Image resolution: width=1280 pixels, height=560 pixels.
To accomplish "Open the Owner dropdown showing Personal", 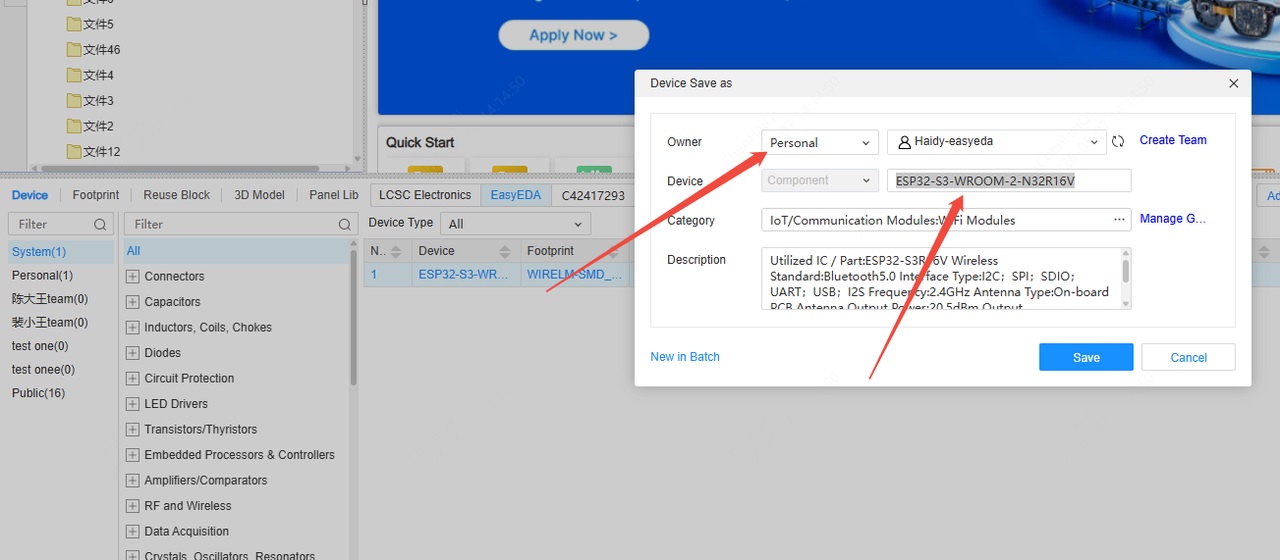I will (x=820, y=142).
